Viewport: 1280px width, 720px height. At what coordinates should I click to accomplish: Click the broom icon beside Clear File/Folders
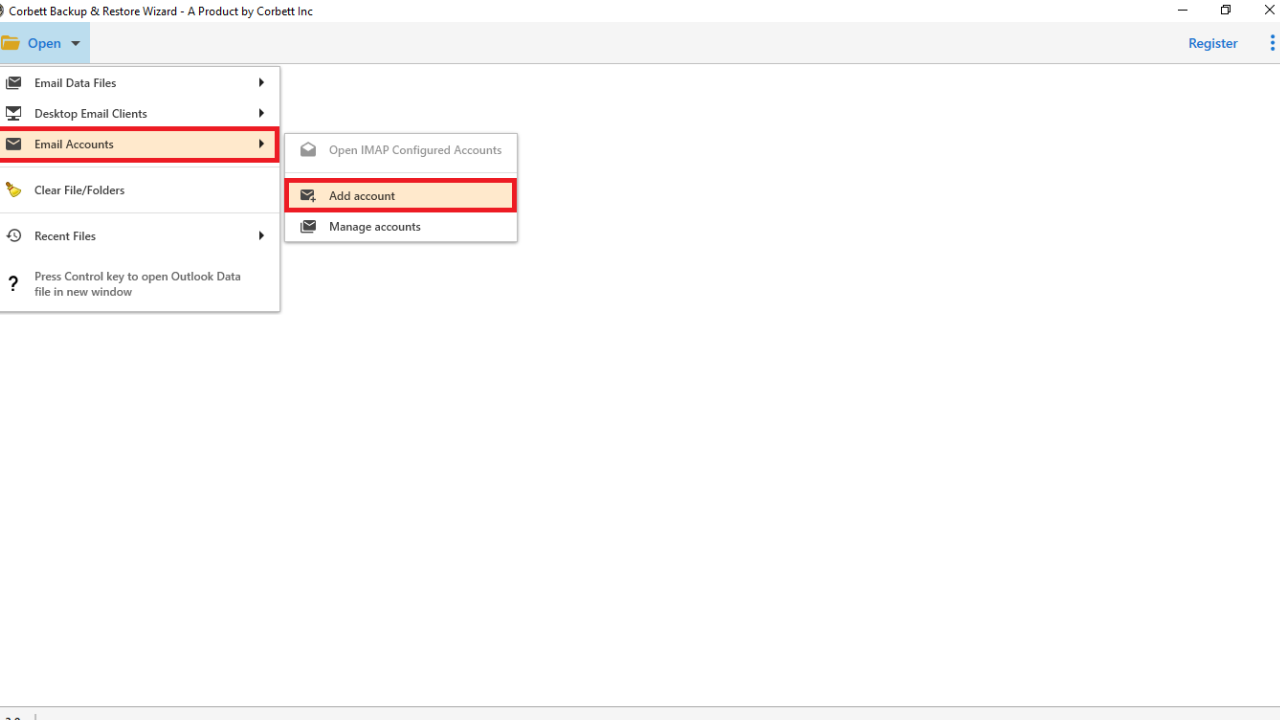click(14, 189)
